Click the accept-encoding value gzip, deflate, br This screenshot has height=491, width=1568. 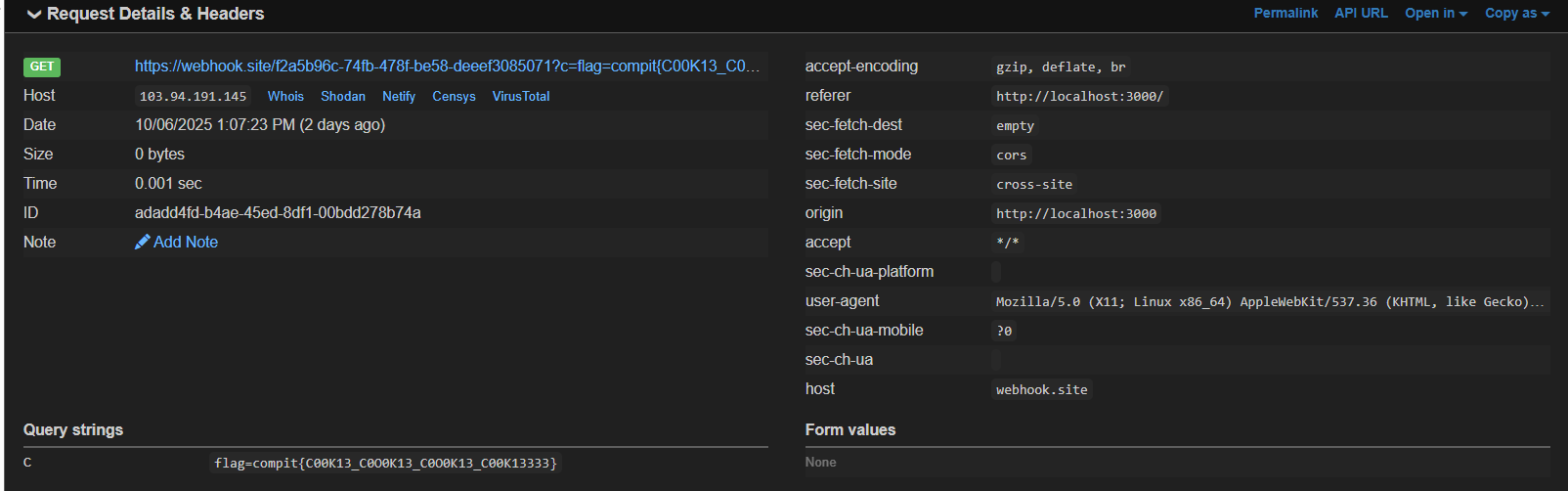pos(1061,67)
